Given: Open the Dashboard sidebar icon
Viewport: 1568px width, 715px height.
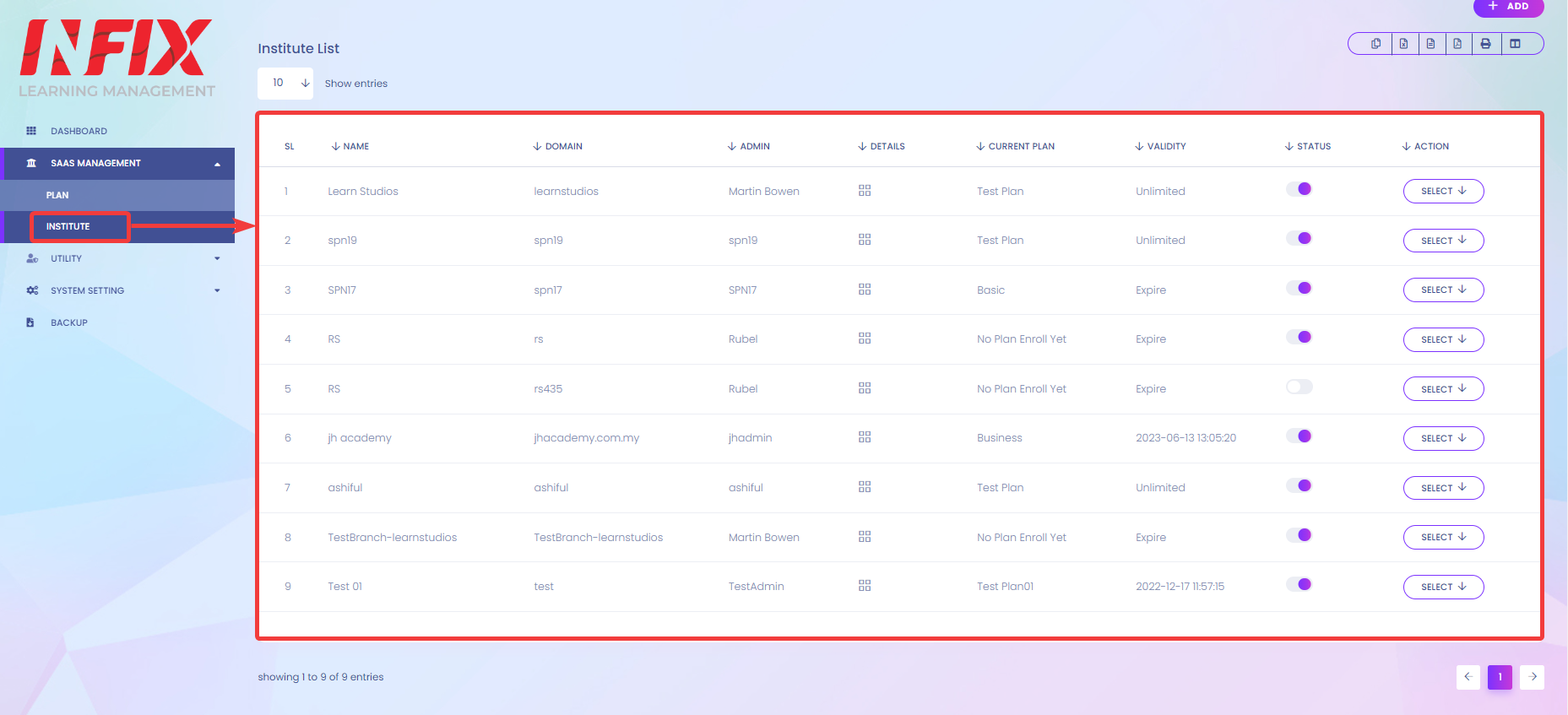Looking at the screenshot, I should (31, 131).
